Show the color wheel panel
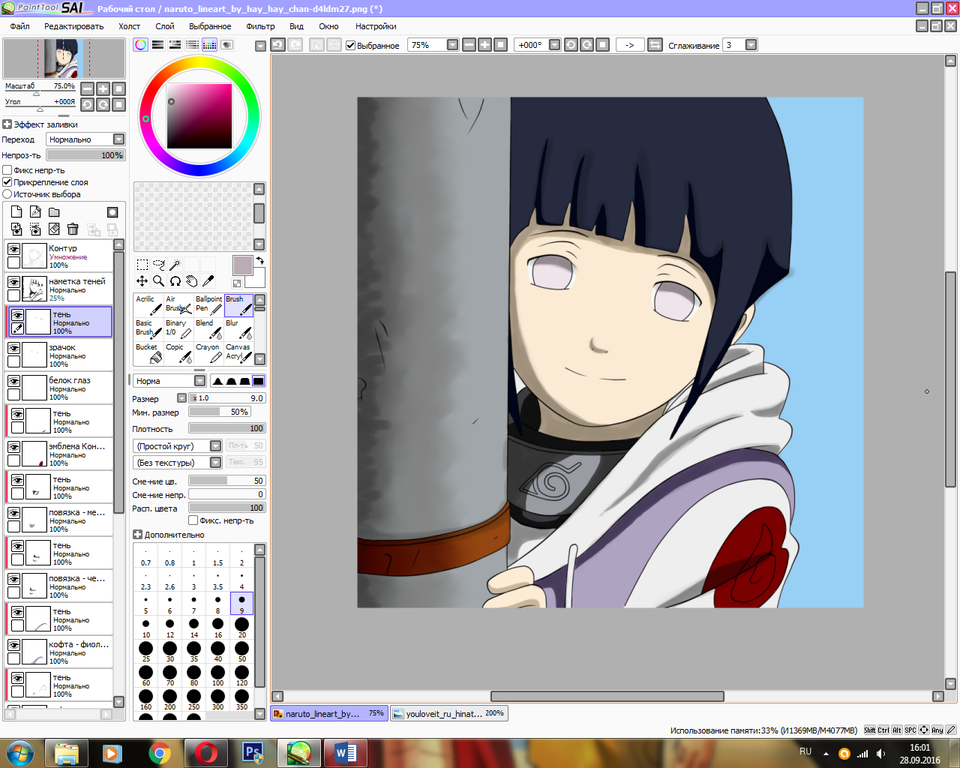 tap(141, 45)
